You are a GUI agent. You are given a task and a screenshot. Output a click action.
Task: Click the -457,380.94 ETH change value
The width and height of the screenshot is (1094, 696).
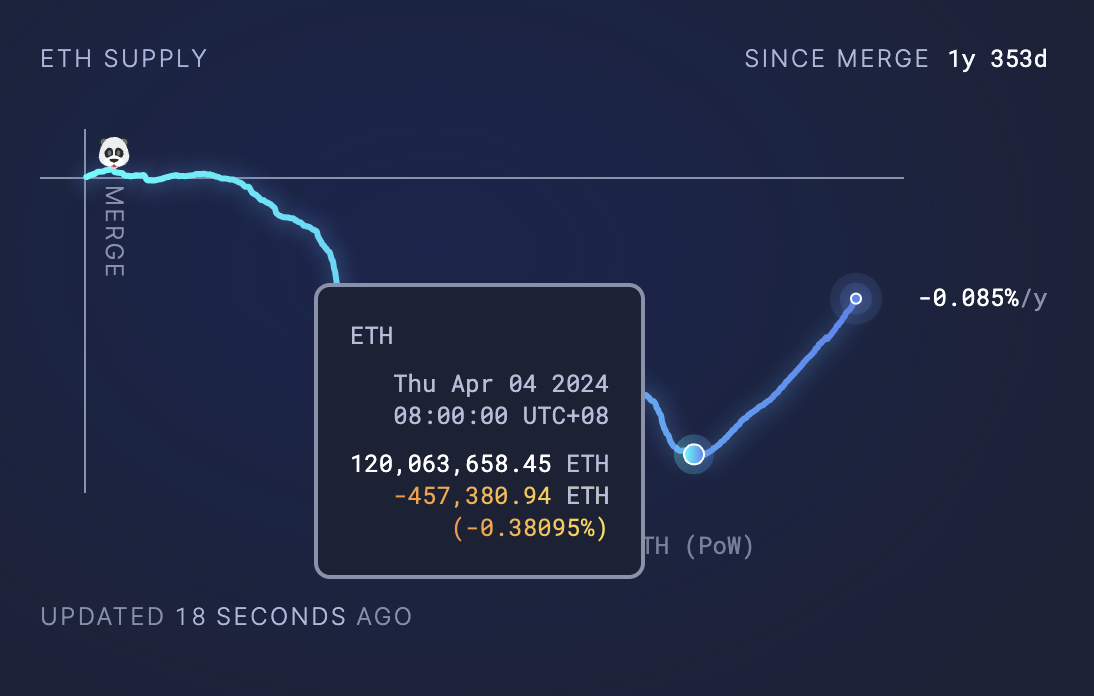[x=501, y=496]
